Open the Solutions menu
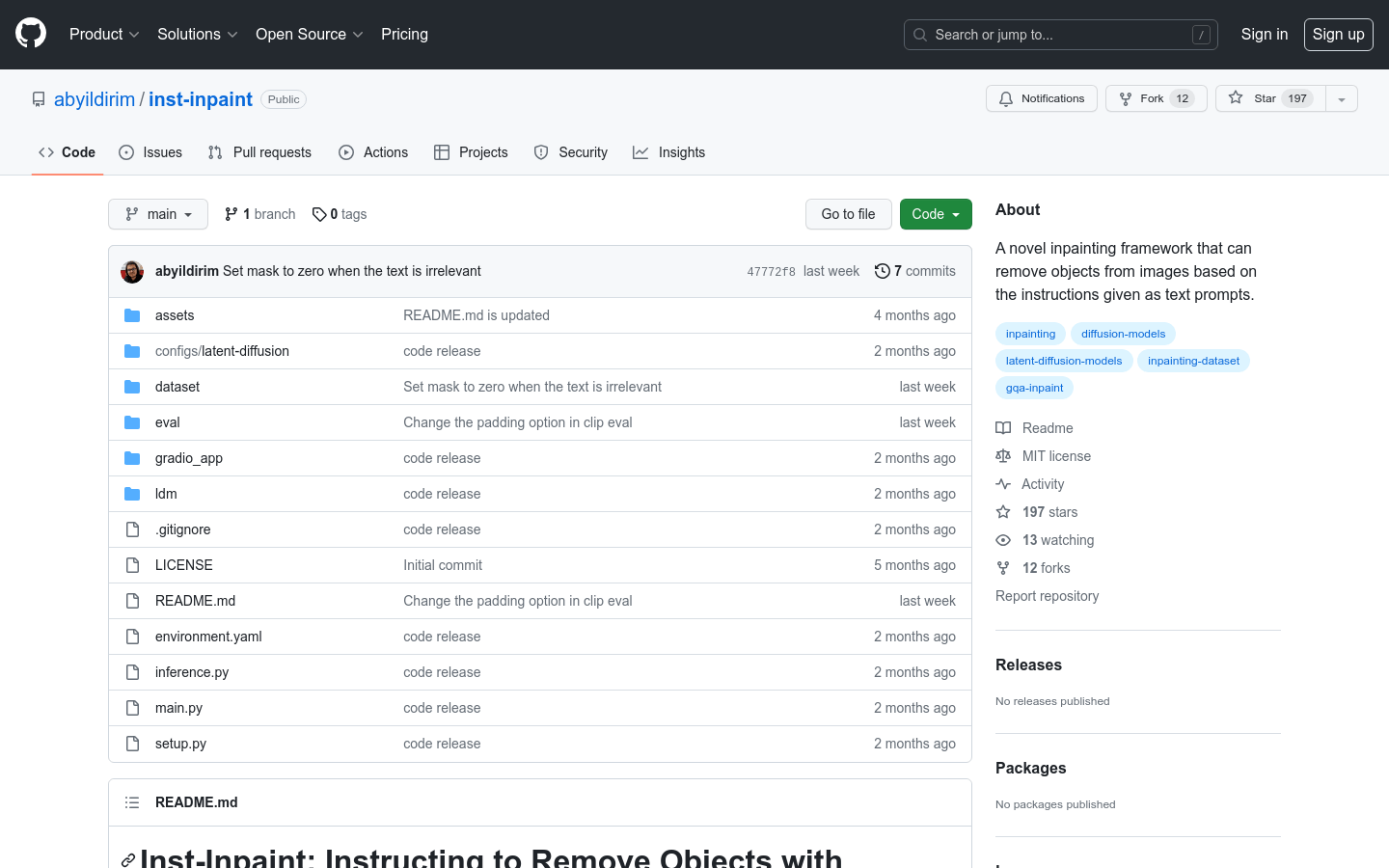Screen dimensions: 1389x868 197,34
